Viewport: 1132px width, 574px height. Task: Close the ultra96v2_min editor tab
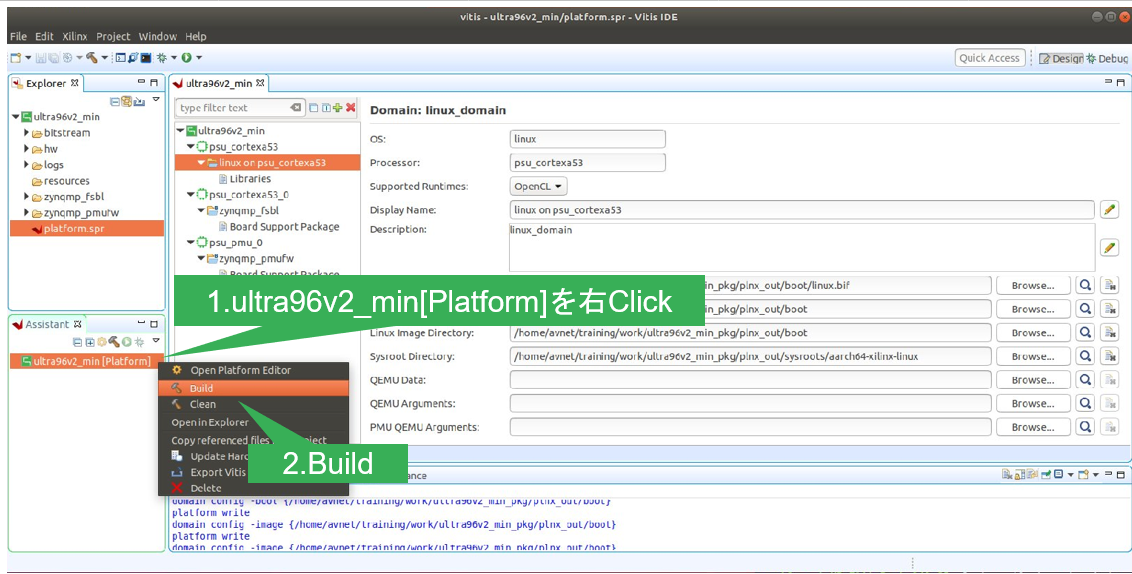261,83
